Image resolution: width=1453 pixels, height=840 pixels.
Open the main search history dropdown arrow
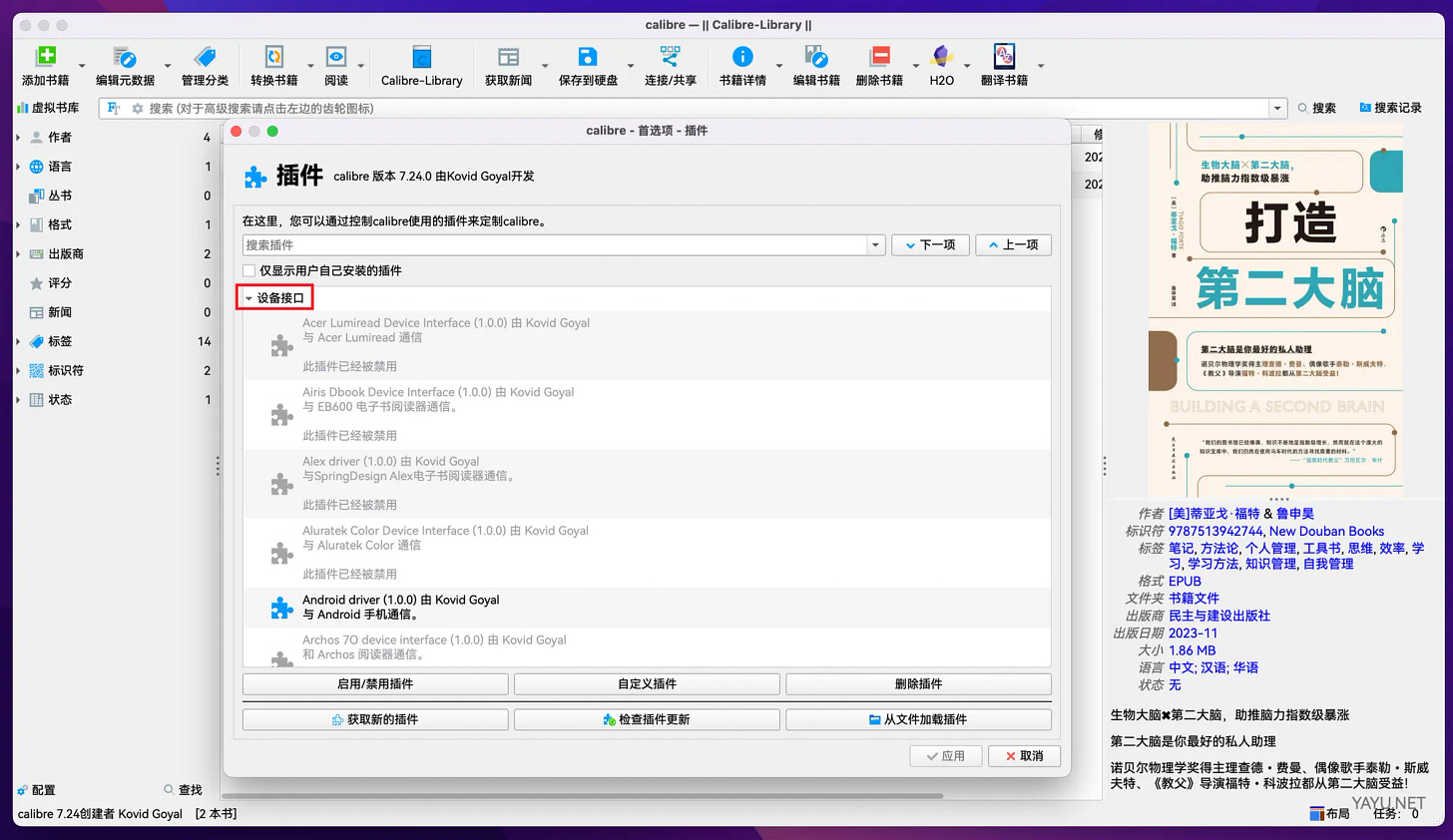click(1276, 108)
